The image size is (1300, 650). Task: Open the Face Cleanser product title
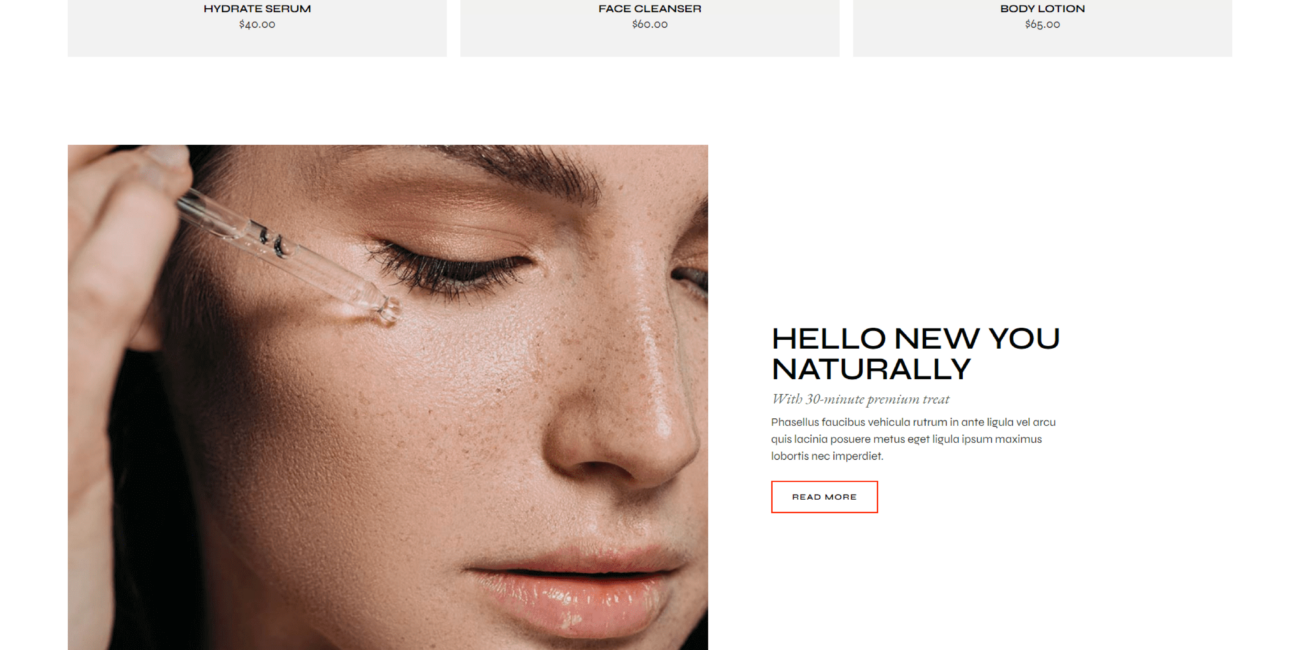tap(650, 9)
